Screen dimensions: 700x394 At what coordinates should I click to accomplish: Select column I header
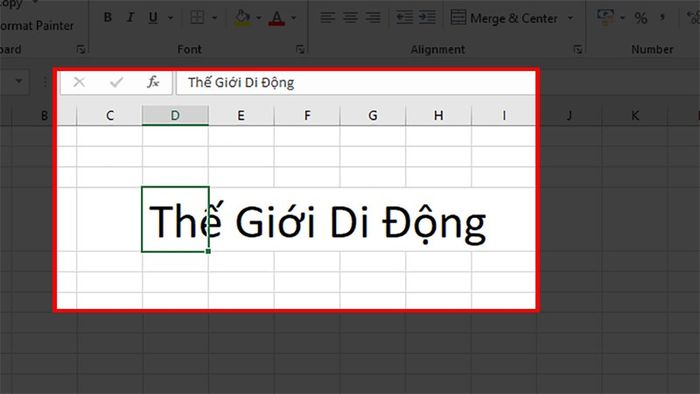click(504, 116)
